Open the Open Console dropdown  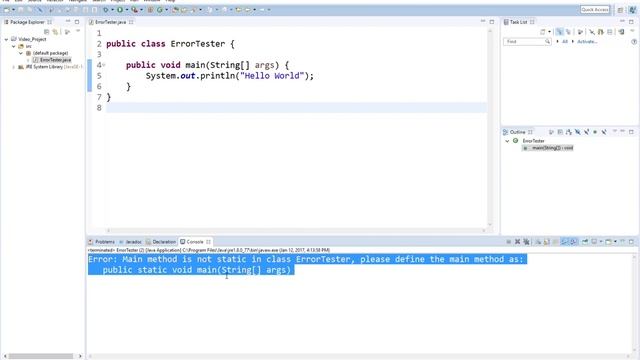[615, 242]
